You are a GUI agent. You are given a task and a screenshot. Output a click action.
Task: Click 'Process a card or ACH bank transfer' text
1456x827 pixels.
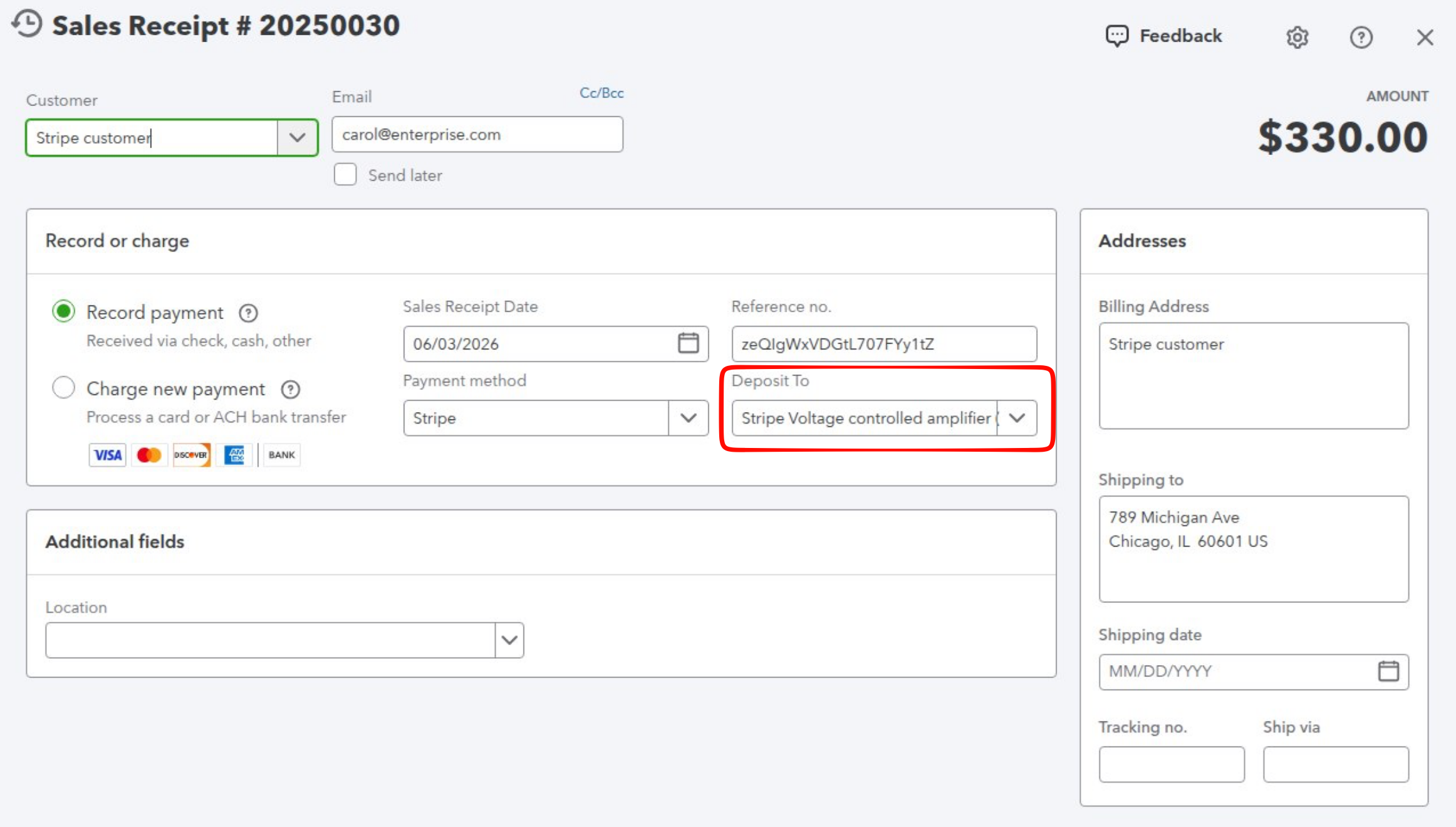[216, 417]
